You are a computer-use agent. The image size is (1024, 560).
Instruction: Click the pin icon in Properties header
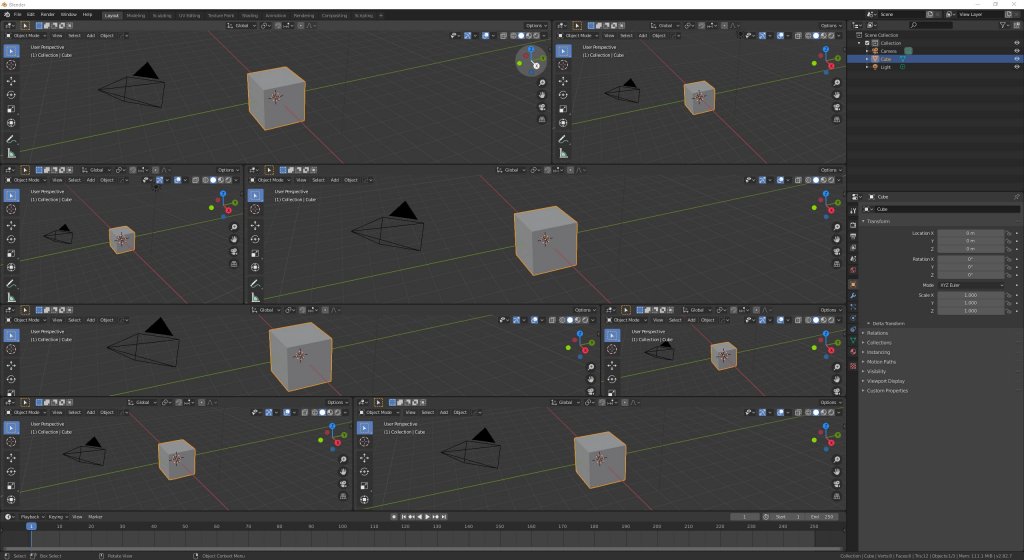1016,197
